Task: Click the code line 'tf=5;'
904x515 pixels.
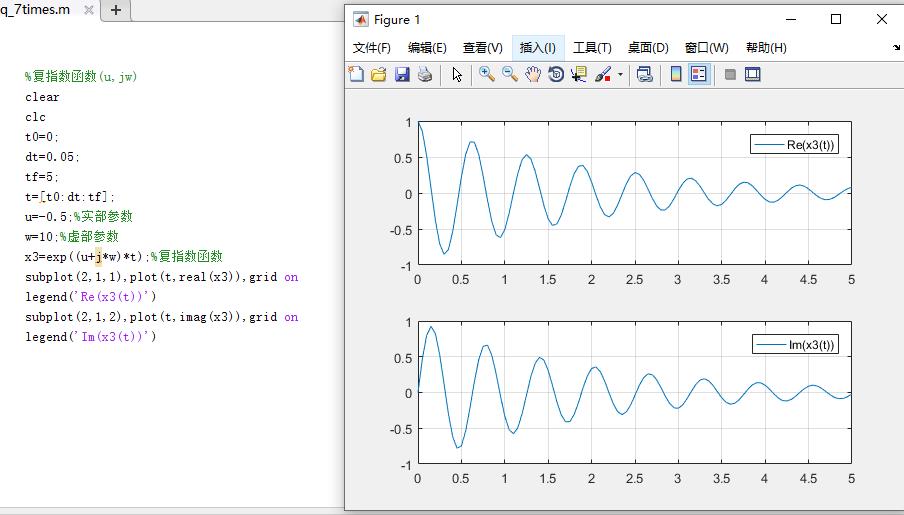Action: pos(42,176)
